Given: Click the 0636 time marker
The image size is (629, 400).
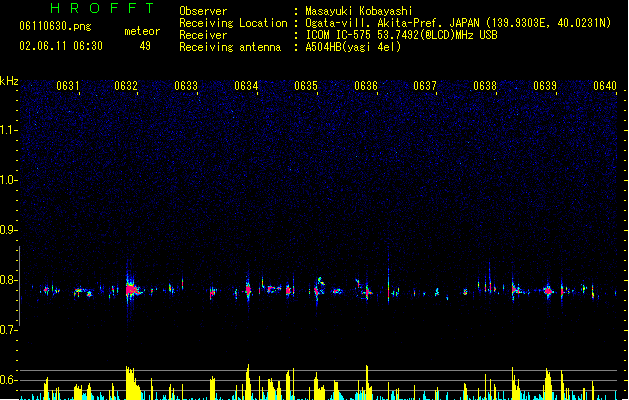Looking at the screenshot, I should tap(366, 86).
